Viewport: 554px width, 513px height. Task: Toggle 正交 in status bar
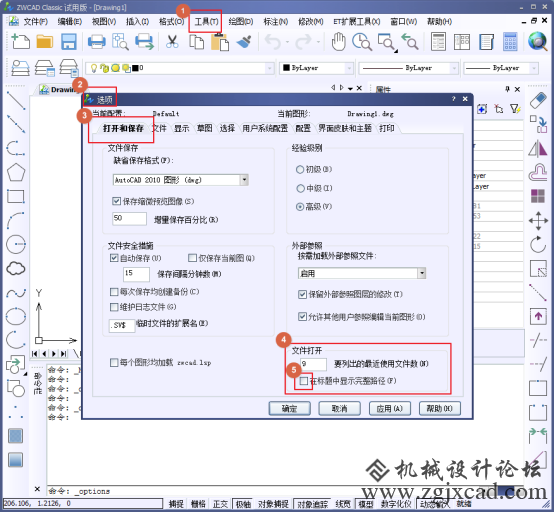(x=220, y=504)
